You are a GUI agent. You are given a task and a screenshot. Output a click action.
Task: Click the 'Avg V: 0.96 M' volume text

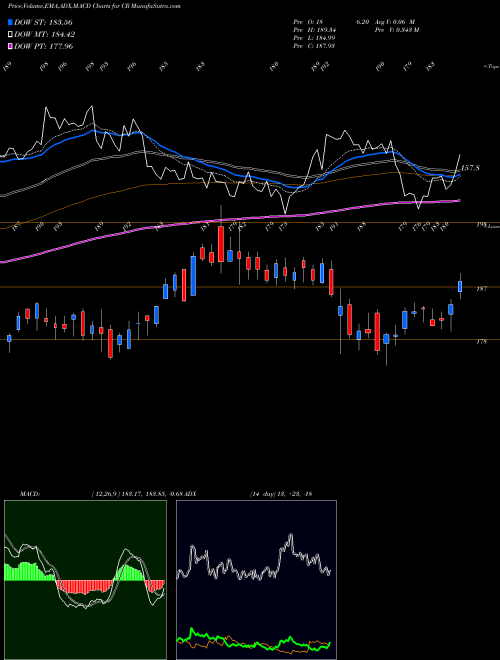[396, 22]
